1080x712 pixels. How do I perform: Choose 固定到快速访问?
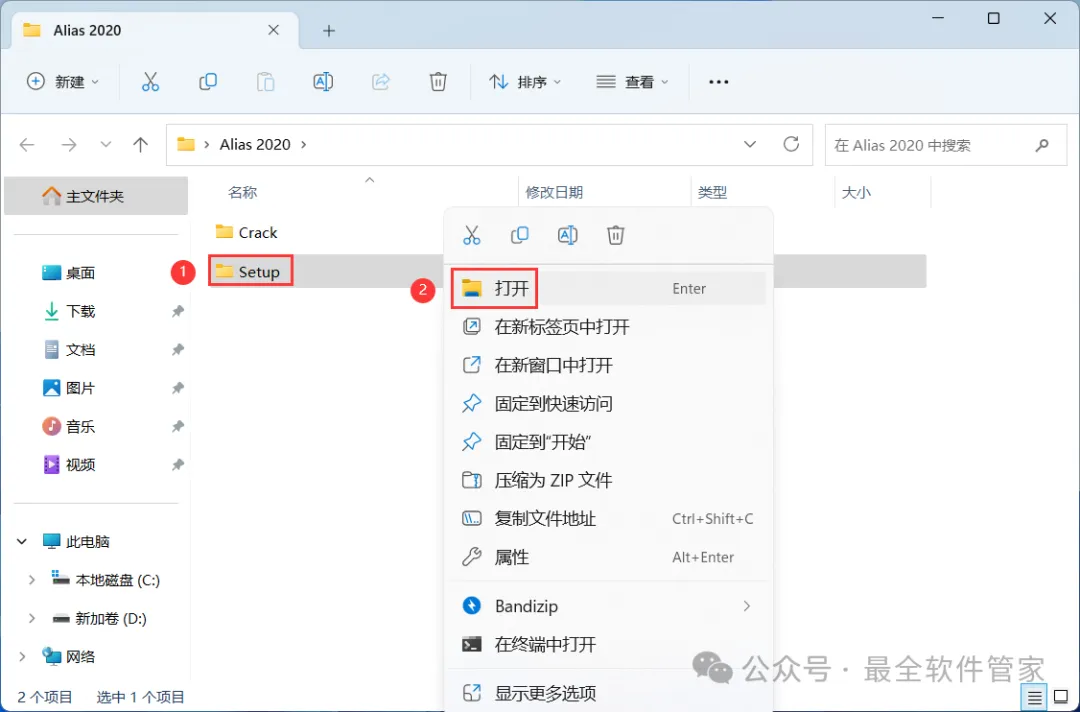(x=608, y=404)
